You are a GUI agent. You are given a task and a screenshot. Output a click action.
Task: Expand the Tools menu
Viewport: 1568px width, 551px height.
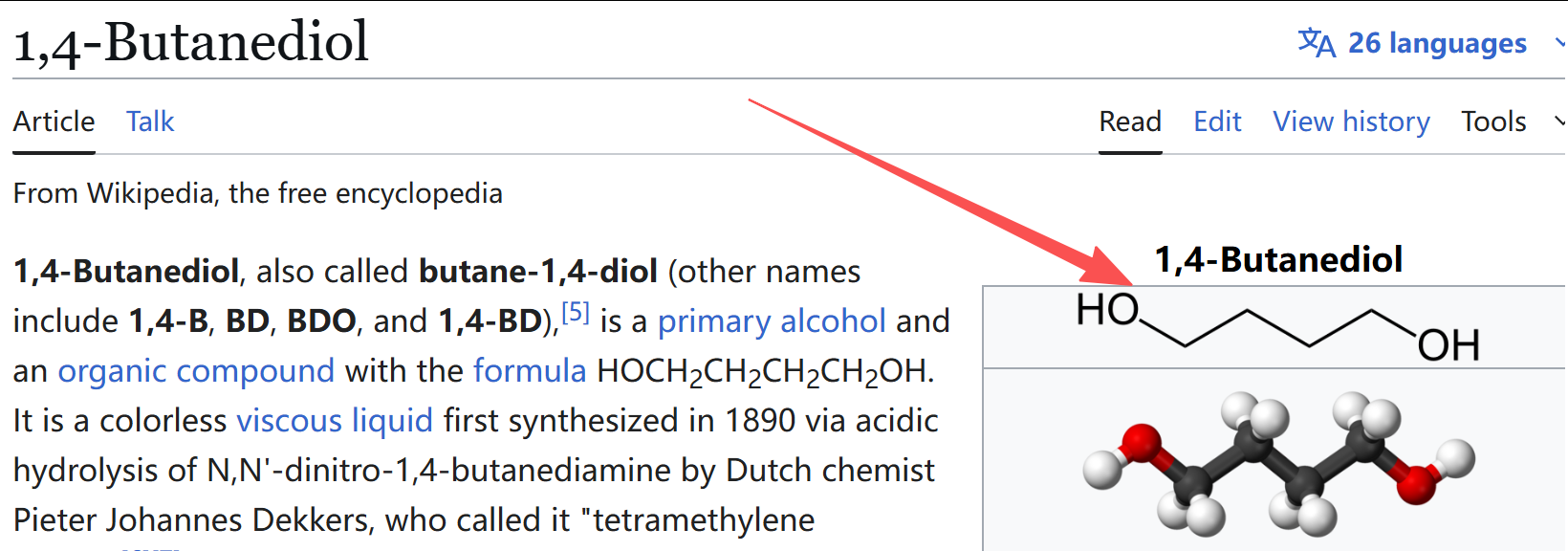click(1493, 121)
